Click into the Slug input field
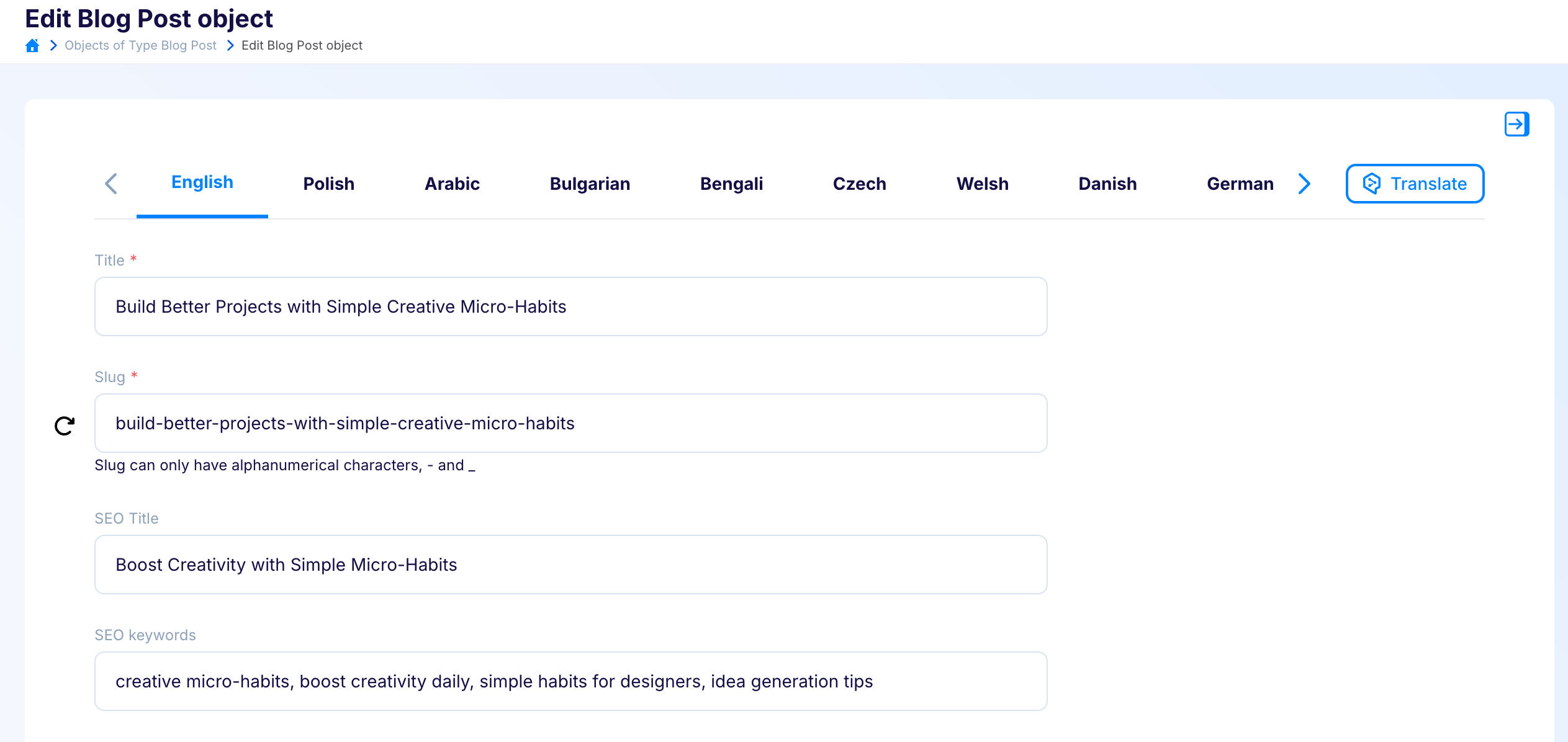This screenshot has height=742, width=1568. [570, 423]
